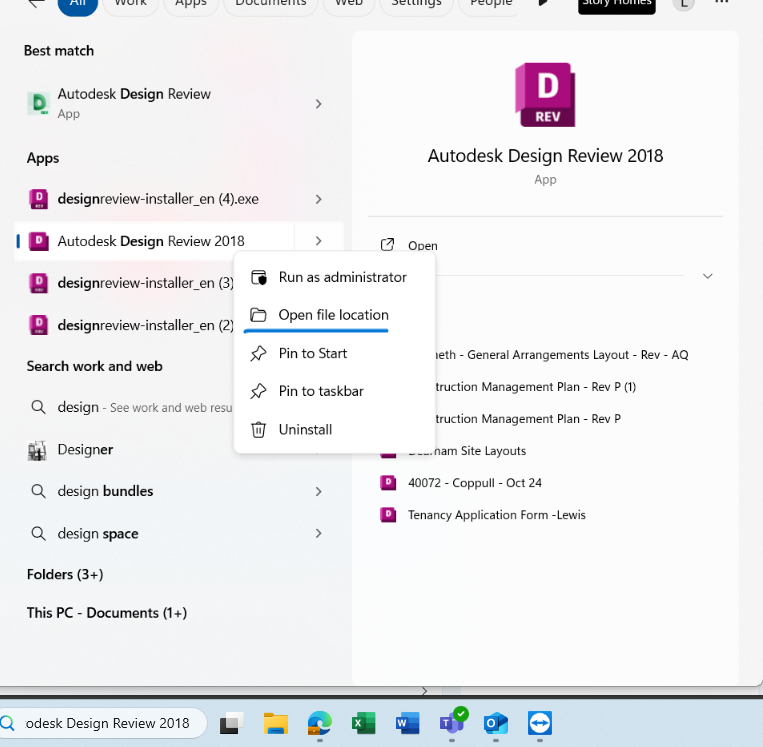Open File Explorer from the taskbar
Viewport: 763px width, 747px height.
[x=276, y=723]
